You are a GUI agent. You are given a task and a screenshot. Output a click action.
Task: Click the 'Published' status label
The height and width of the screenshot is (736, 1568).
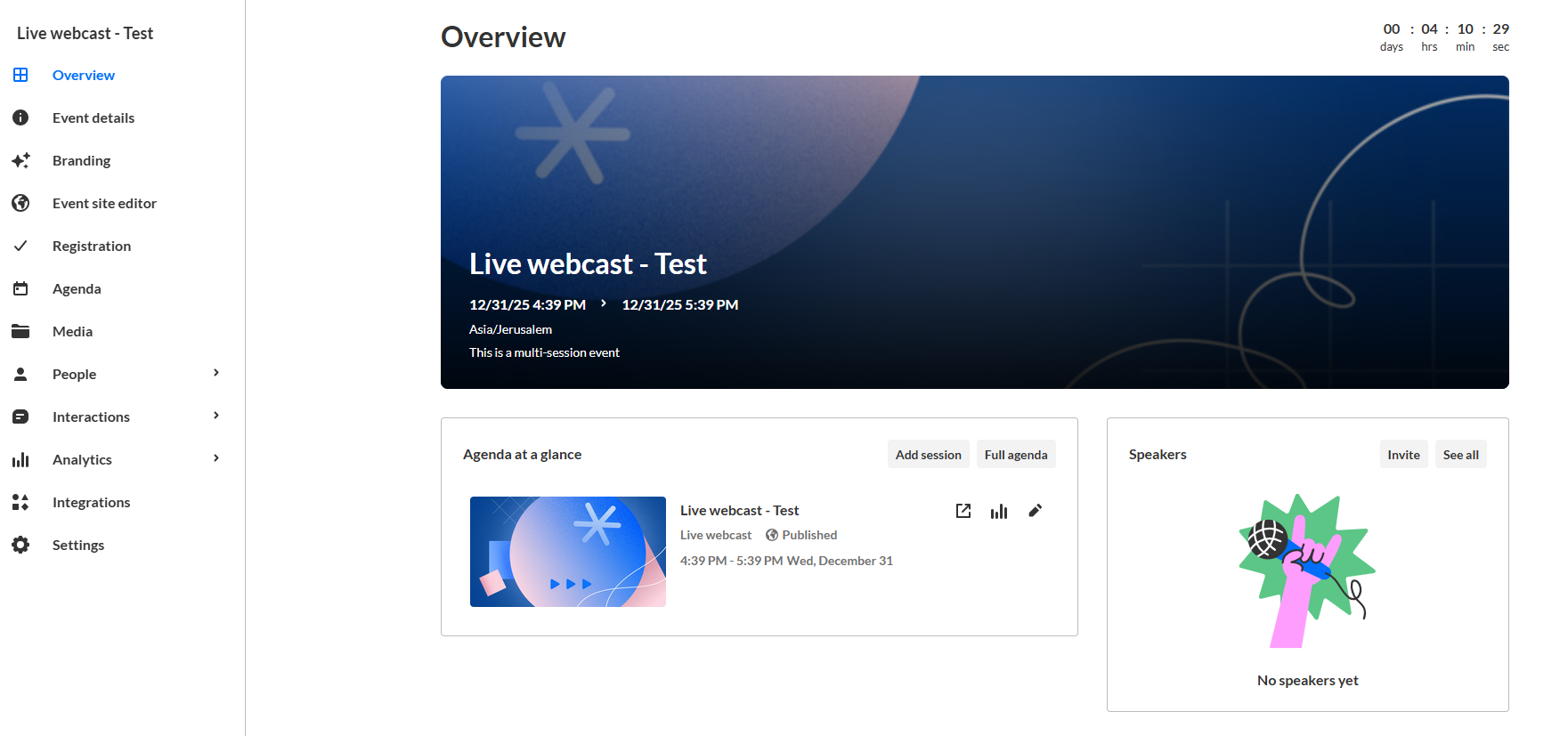pyautogui.click(x=809, y=535)
